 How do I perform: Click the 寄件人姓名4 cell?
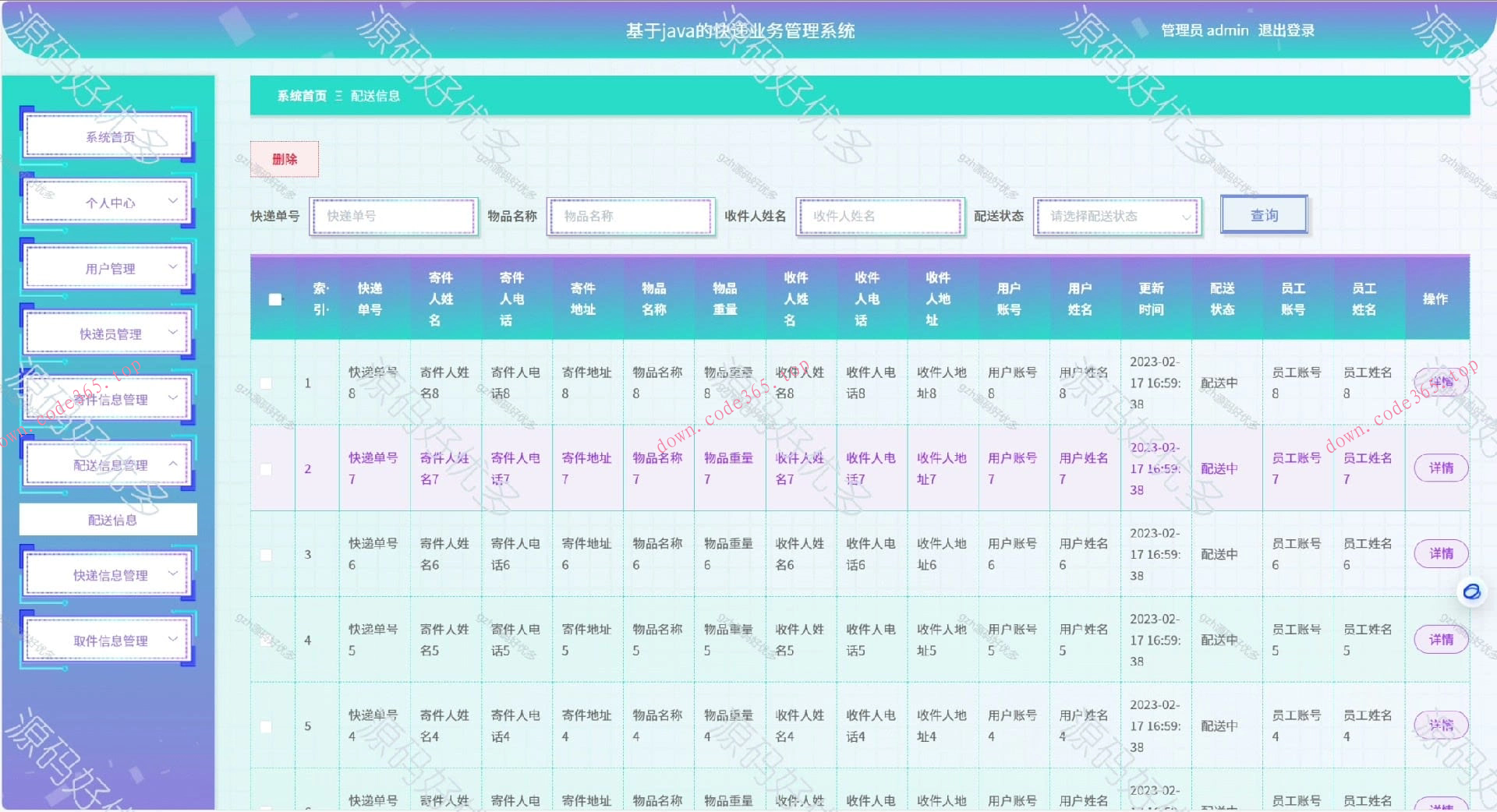pos(444,726)
